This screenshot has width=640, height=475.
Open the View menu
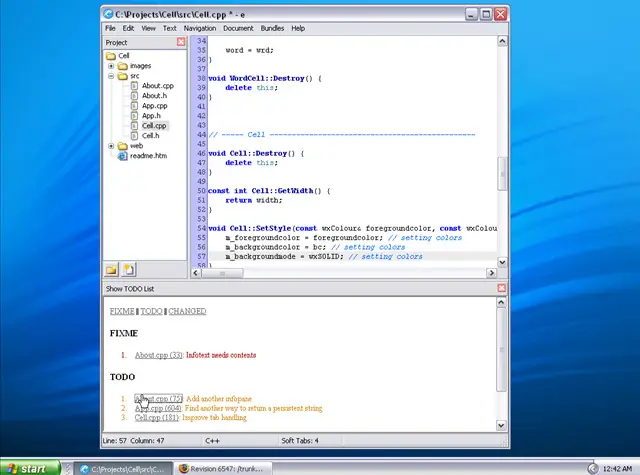pos(149,28)
